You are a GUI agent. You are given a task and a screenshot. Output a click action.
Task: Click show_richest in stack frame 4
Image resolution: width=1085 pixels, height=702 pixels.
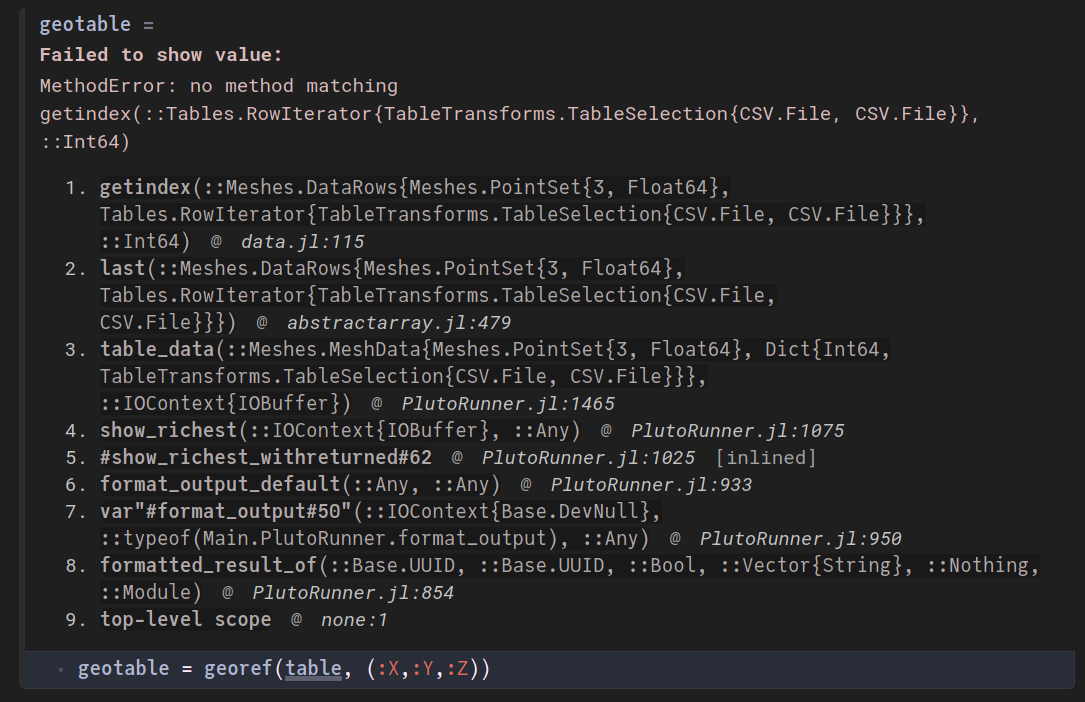(168, 430)
